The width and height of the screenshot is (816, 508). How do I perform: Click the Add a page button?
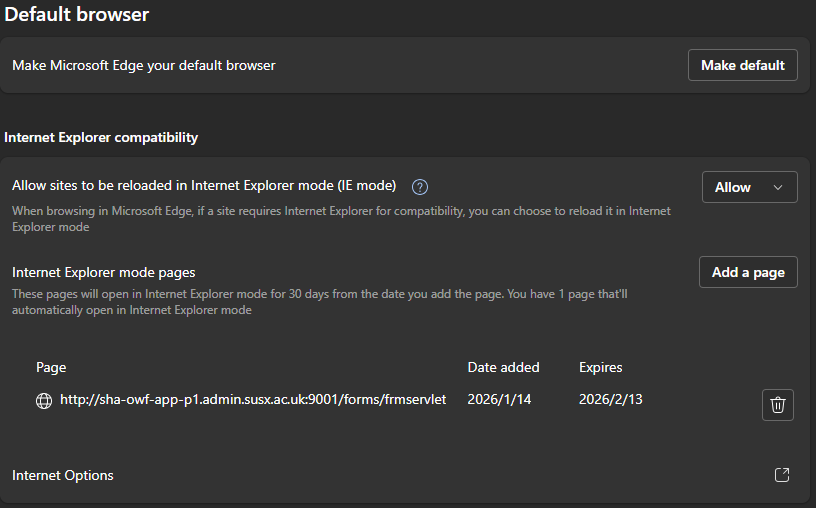pyautogui.click(x=748, y=272)
